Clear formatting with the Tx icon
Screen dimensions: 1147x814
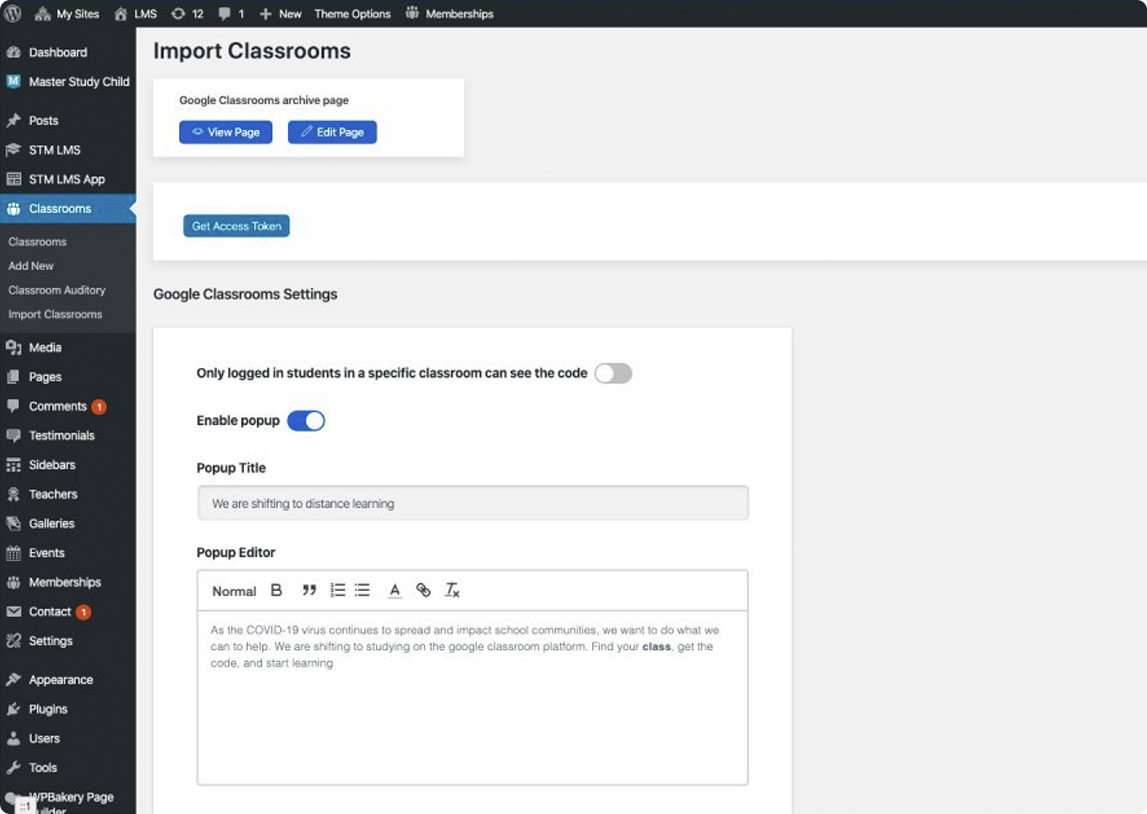[x=452, y=591]
